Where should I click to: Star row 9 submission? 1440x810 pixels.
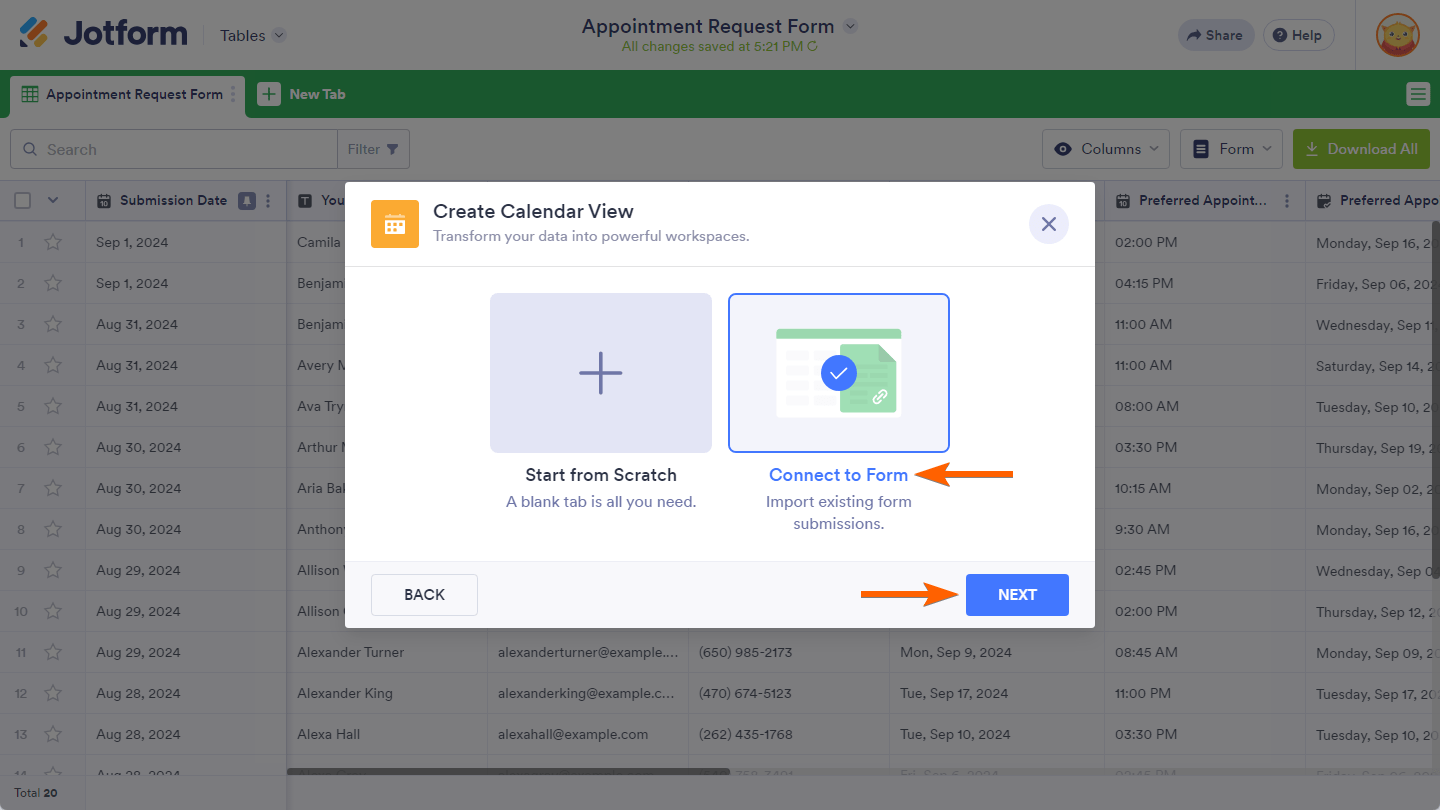tap(53, 570)
